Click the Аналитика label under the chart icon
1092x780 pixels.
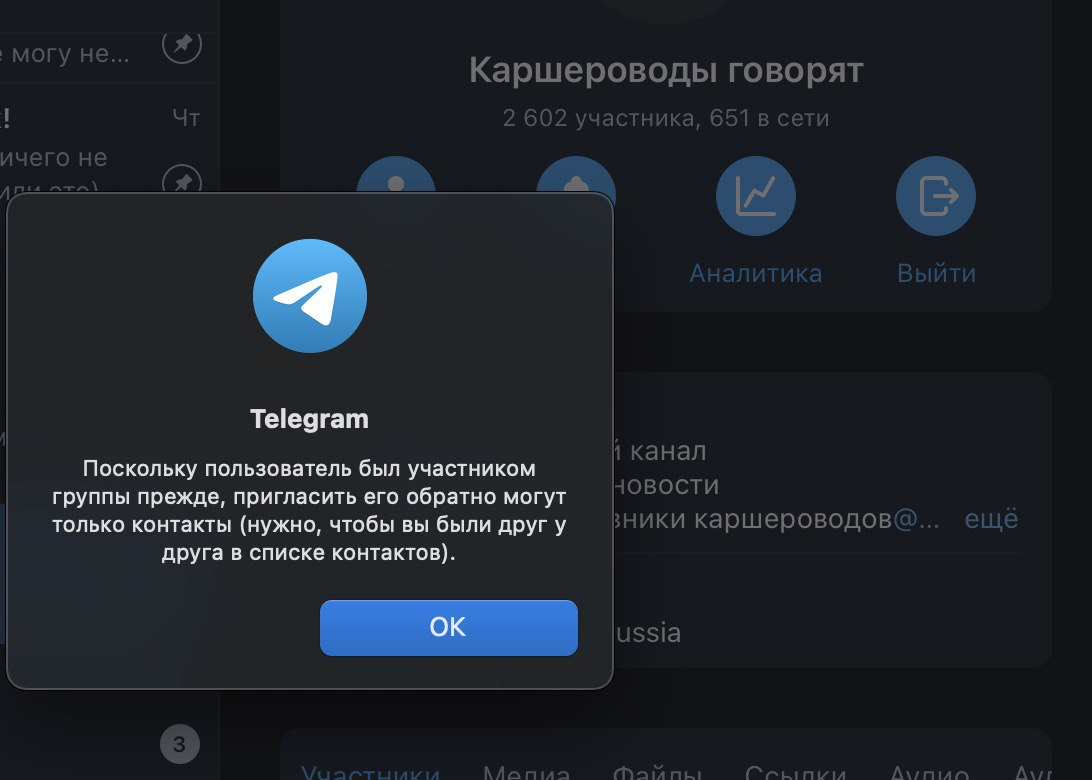(x=756, y=273)
